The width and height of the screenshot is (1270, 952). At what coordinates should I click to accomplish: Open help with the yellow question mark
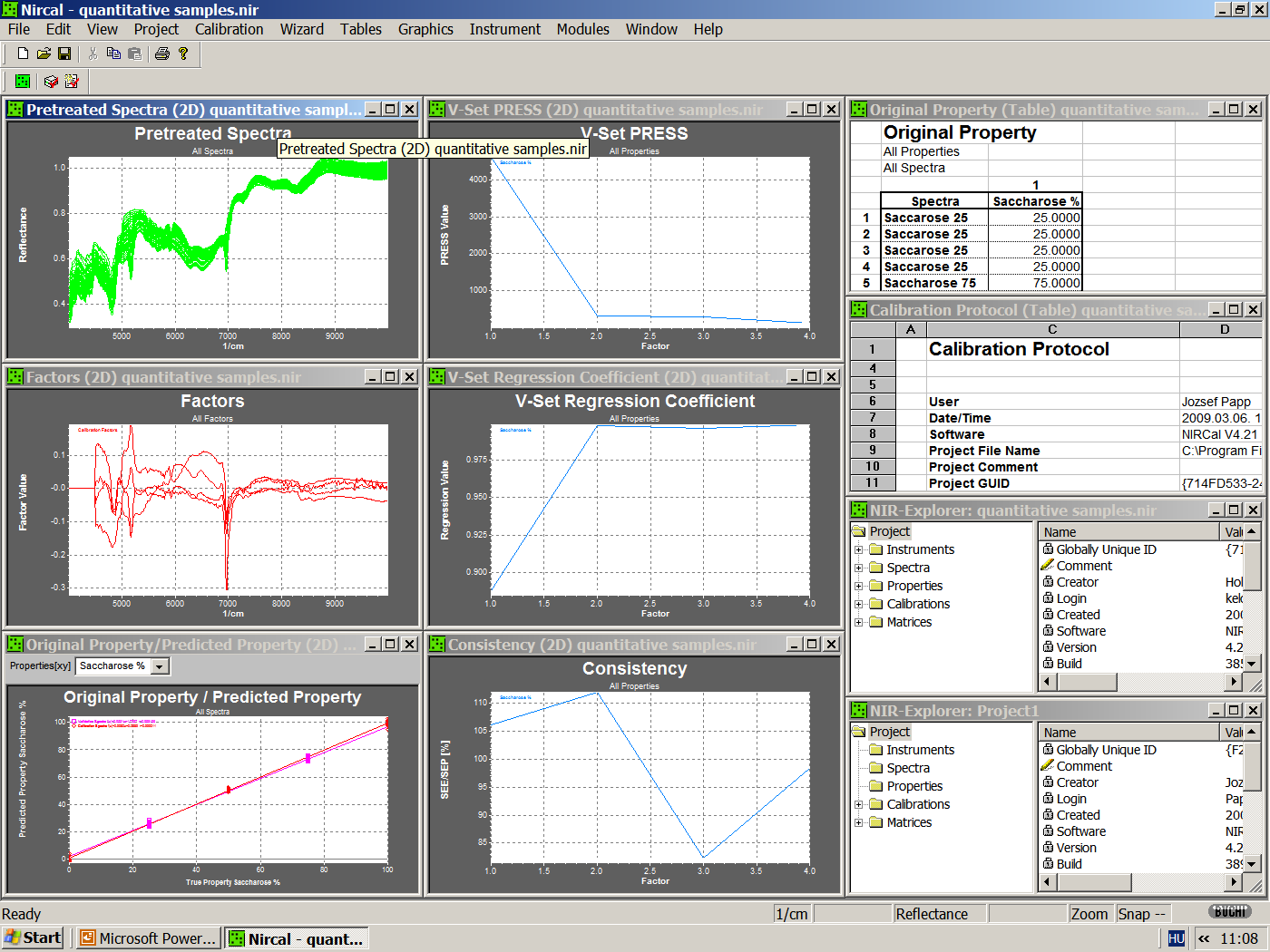tap(183, 53)
